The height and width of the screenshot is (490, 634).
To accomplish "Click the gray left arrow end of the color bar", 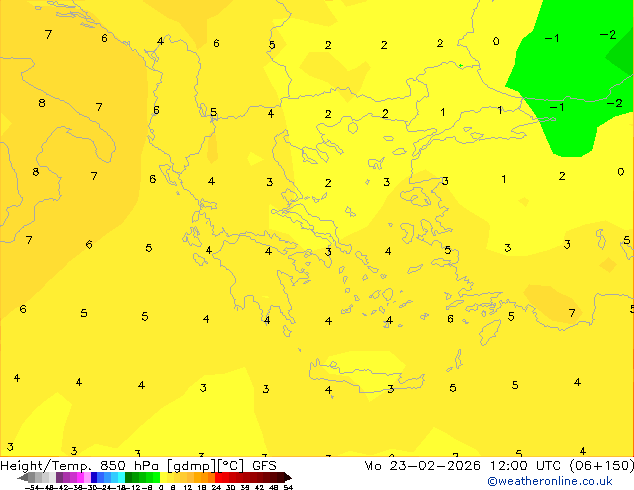I will pos(23,477).
